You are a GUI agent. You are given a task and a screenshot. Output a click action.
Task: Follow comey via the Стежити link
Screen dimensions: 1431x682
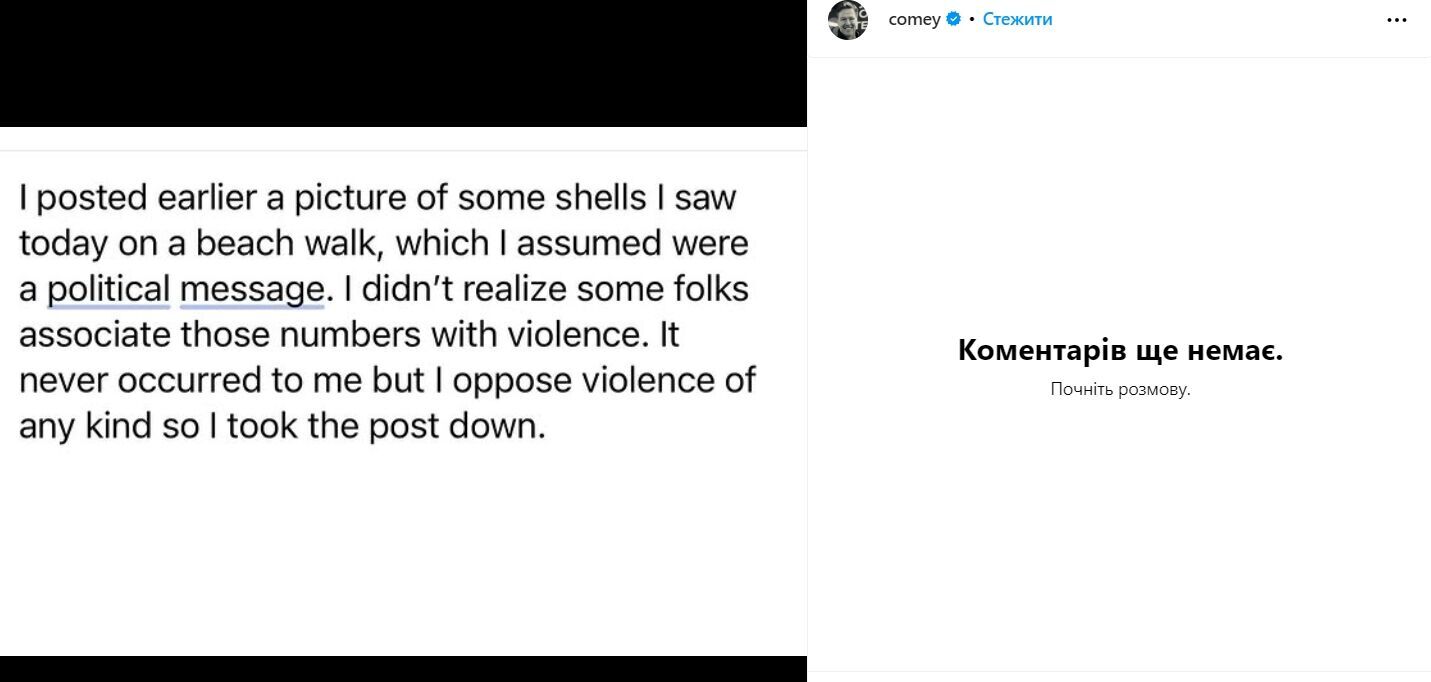(1017, 19)
